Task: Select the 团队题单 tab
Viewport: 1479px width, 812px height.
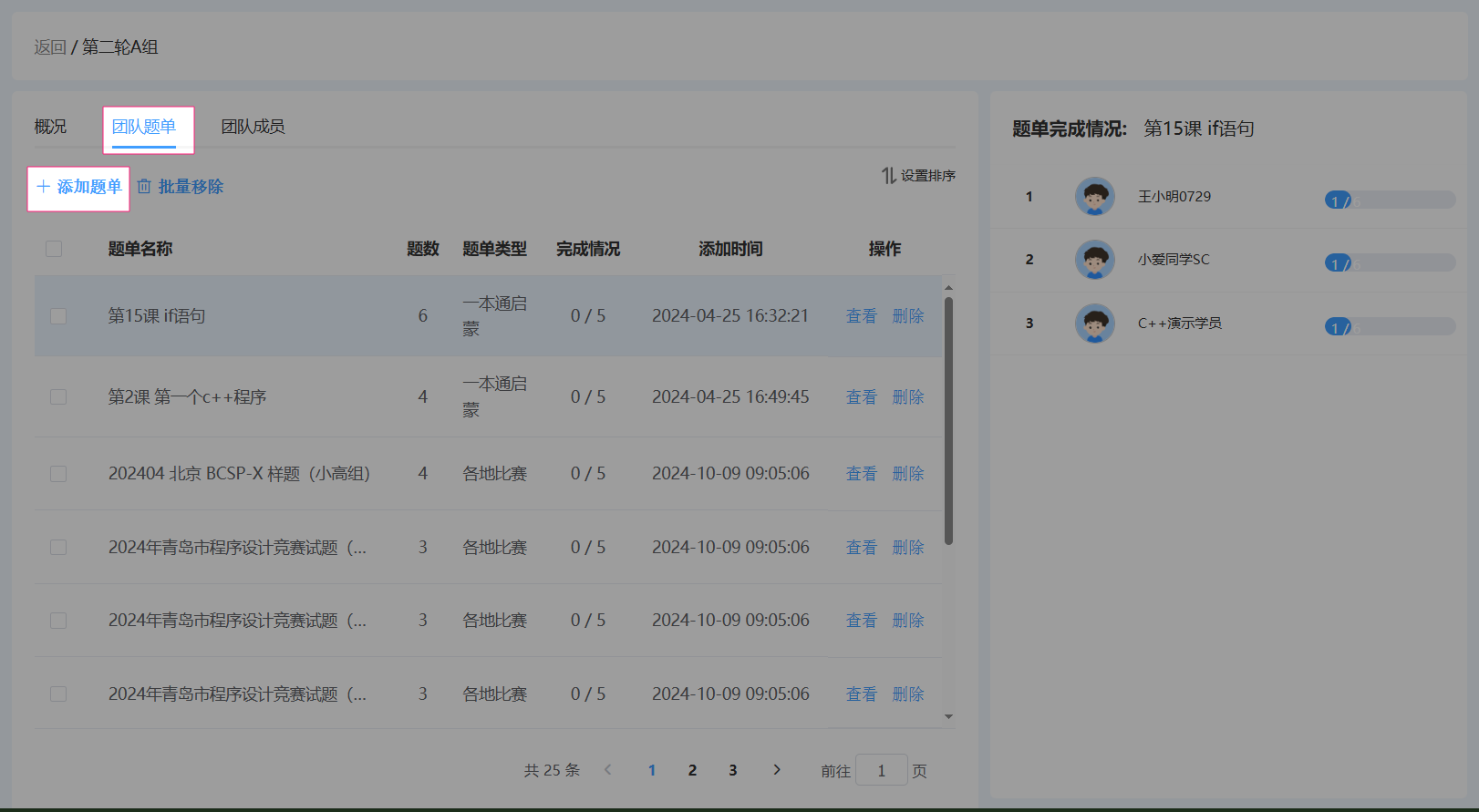Action: point(144,127)
